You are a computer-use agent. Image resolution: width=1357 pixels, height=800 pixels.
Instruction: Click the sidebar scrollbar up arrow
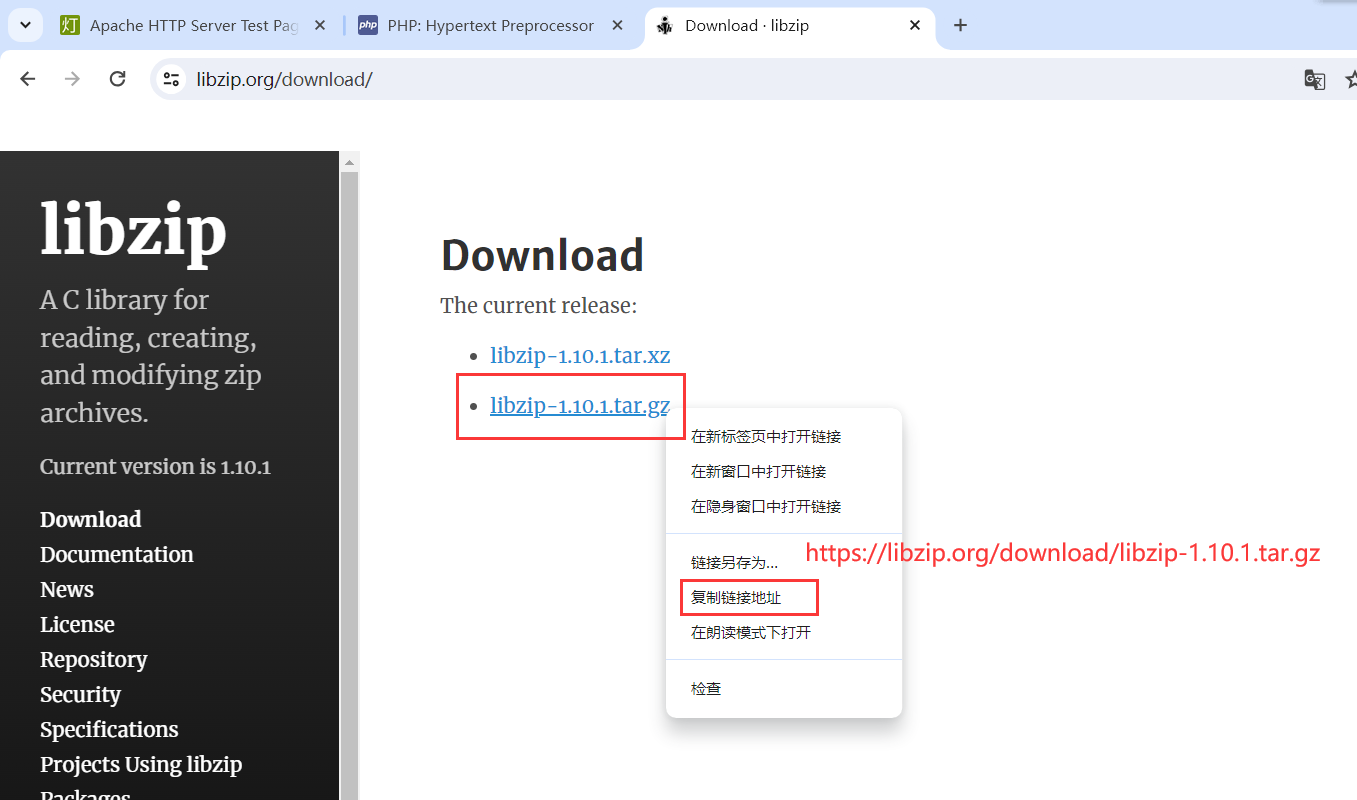pyautogui.click(x=349, y=162)
